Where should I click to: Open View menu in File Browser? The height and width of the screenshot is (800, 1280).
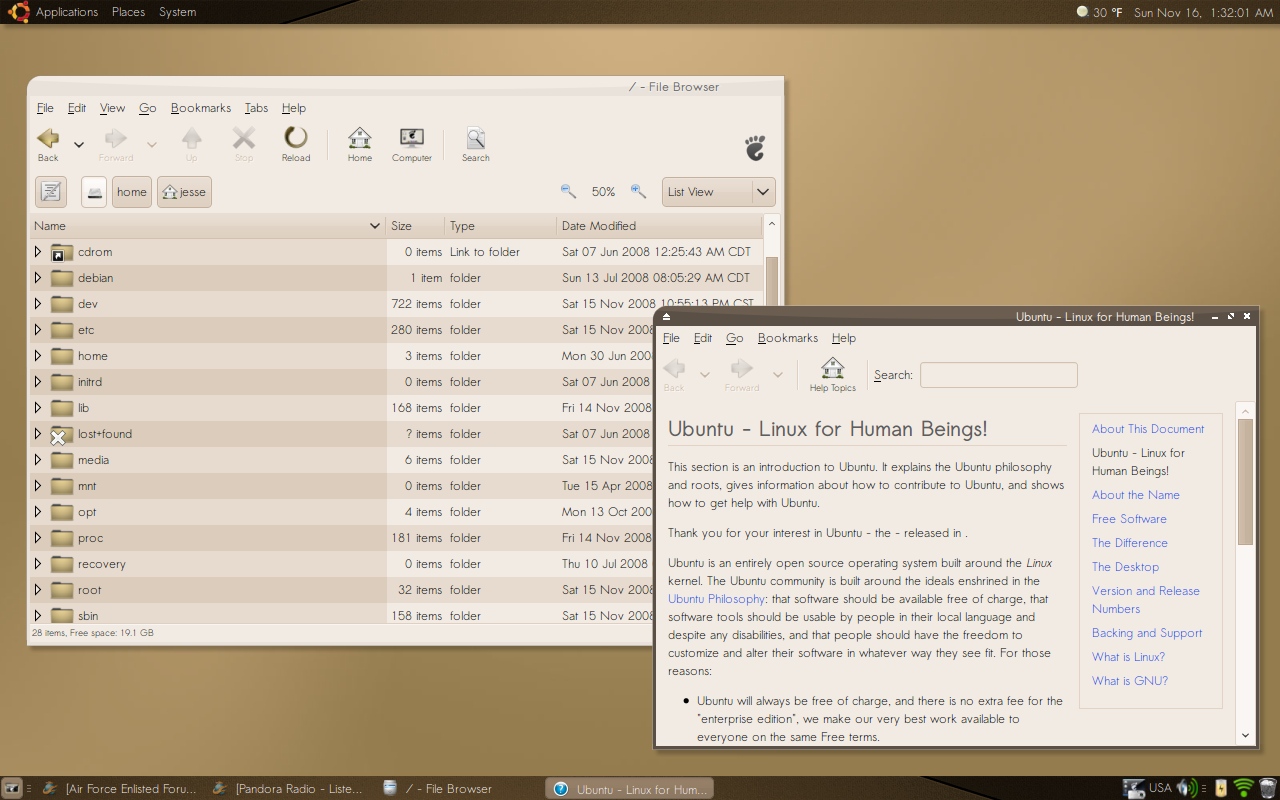tap(112, 108)
